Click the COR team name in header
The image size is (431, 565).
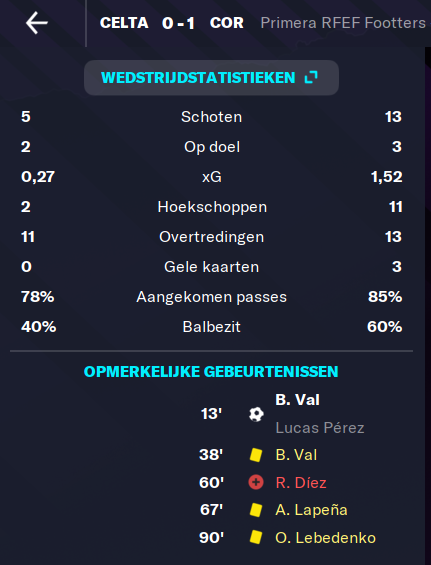(x=227, y=23)
